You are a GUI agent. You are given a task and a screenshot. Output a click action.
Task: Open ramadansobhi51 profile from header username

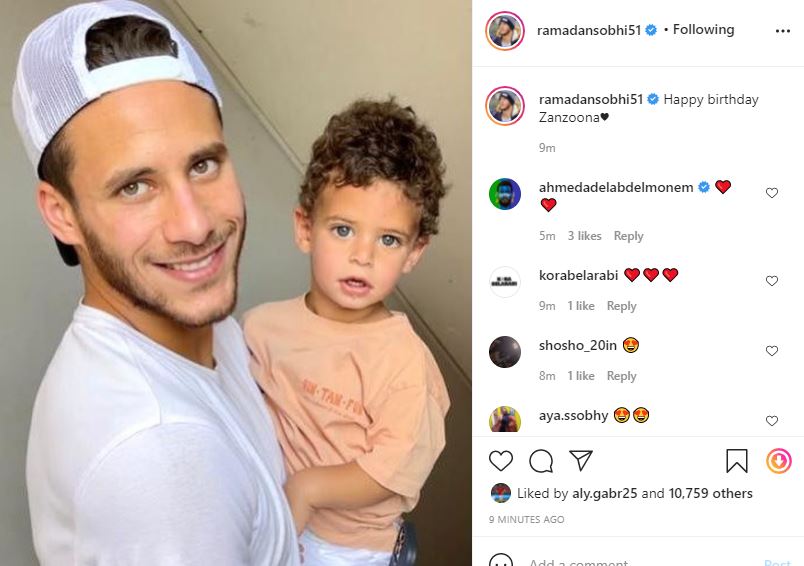pos(589,30)
